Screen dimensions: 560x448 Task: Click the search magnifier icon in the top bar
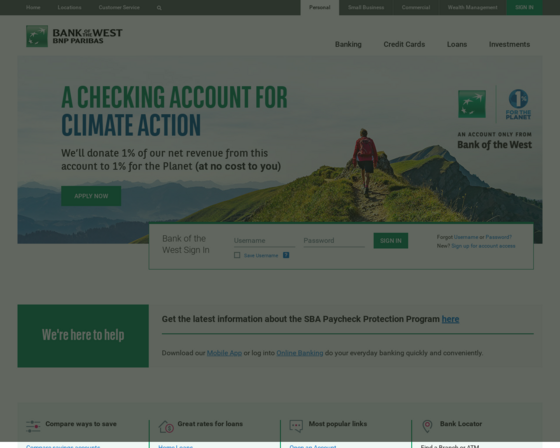point(159,8)
